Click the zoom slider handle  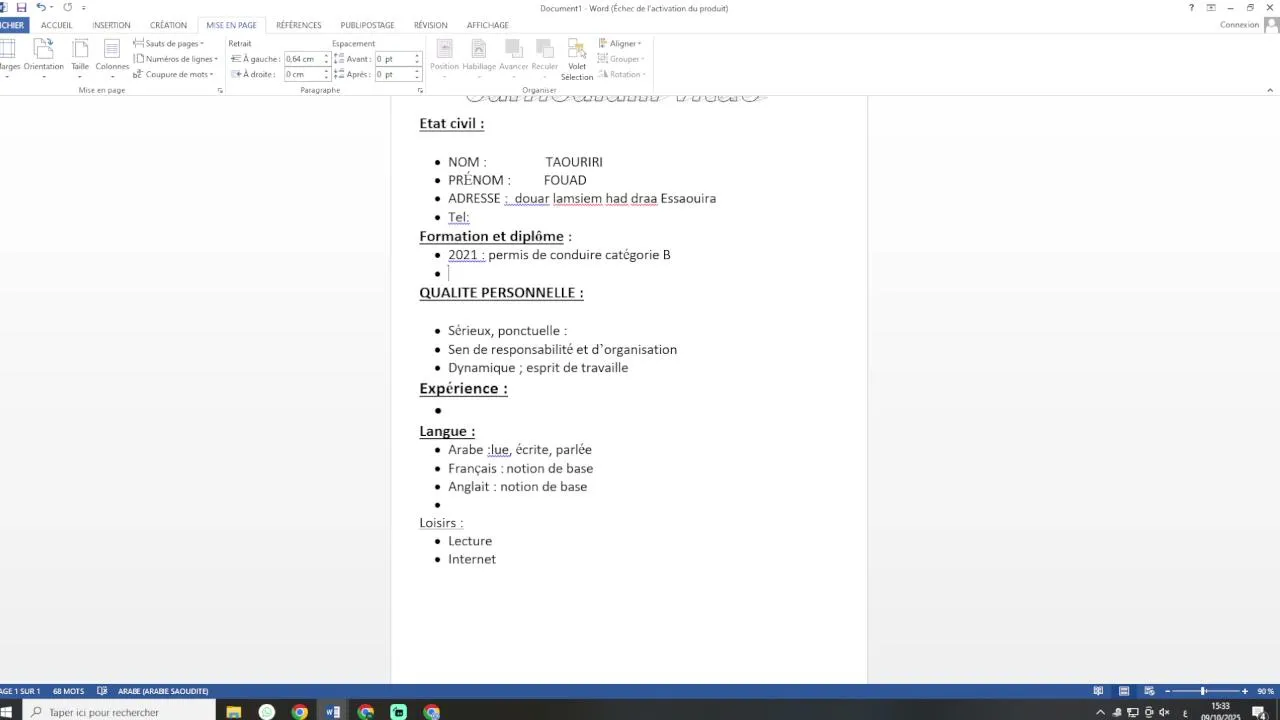pyautogui.click(x=1203, y=691)
